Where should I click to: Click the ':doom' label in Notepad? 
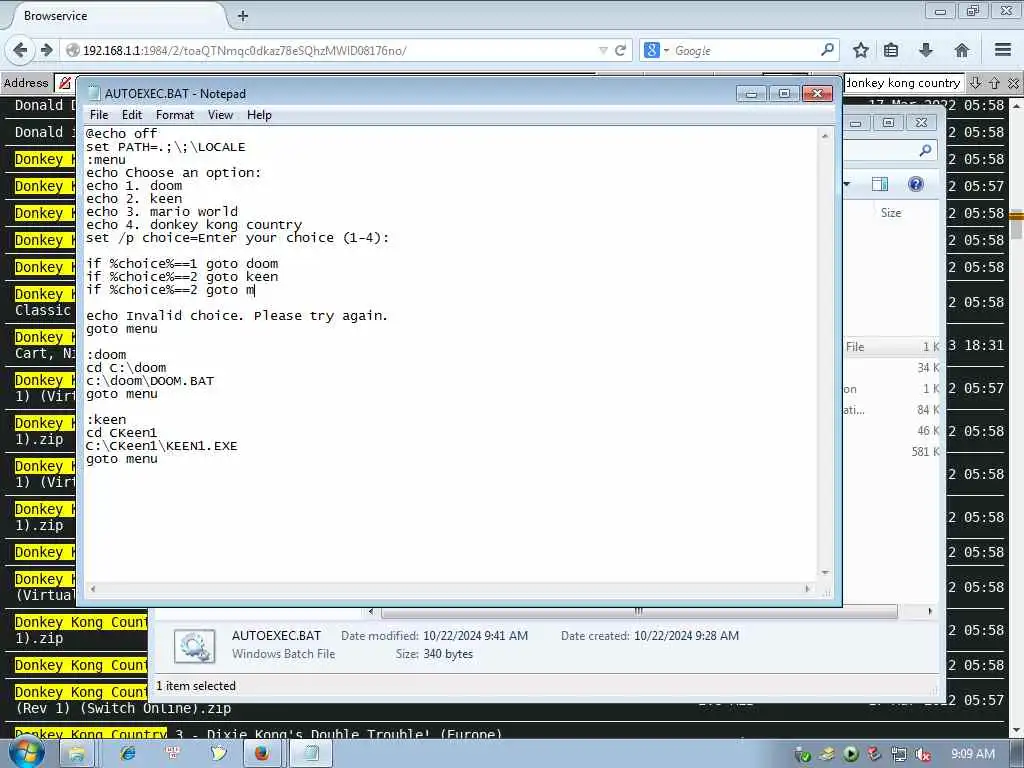[106, 355]
